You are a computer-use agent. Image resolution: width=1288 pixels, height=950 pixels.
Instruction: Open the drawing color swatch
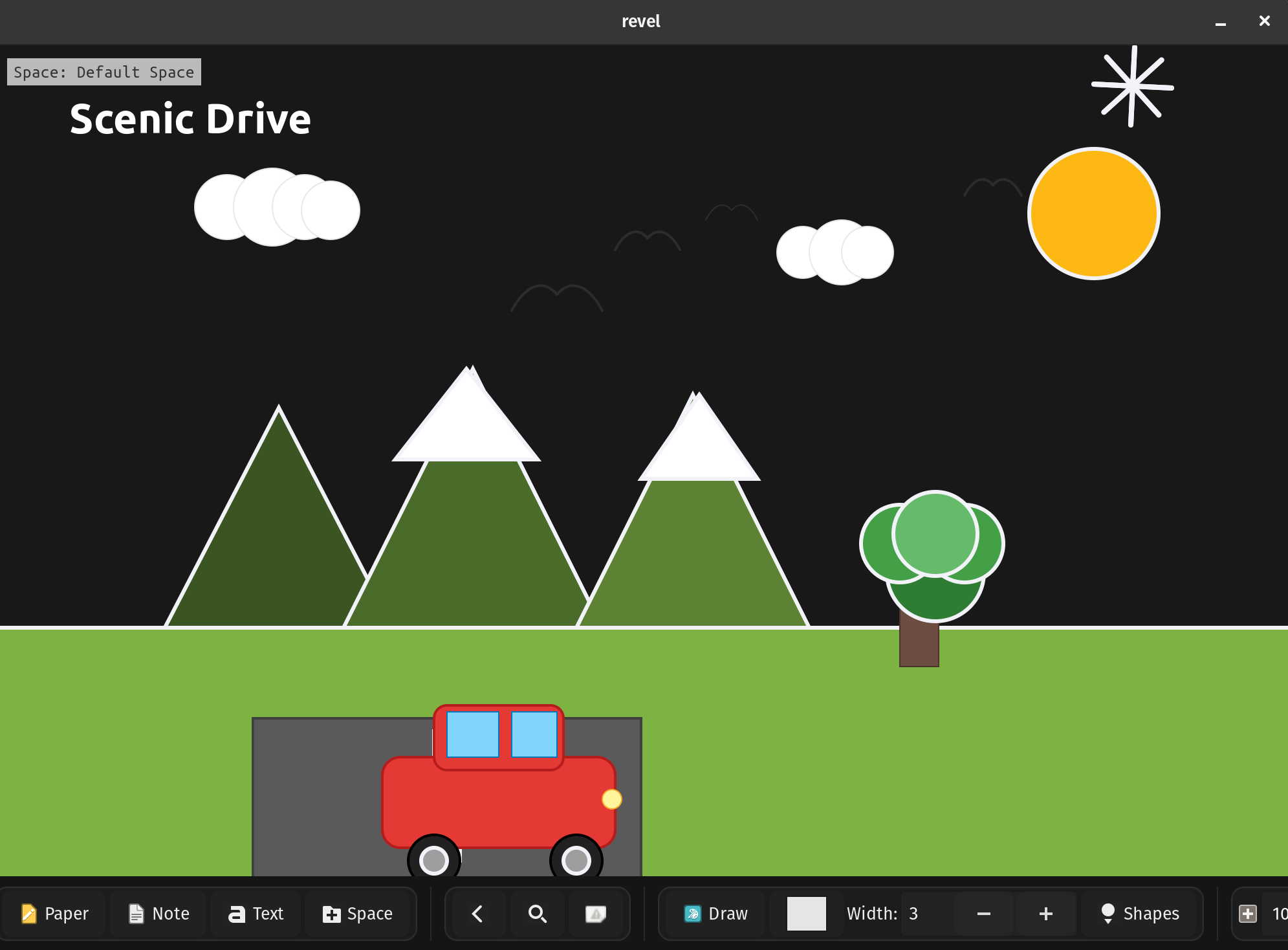click(806, 913)
